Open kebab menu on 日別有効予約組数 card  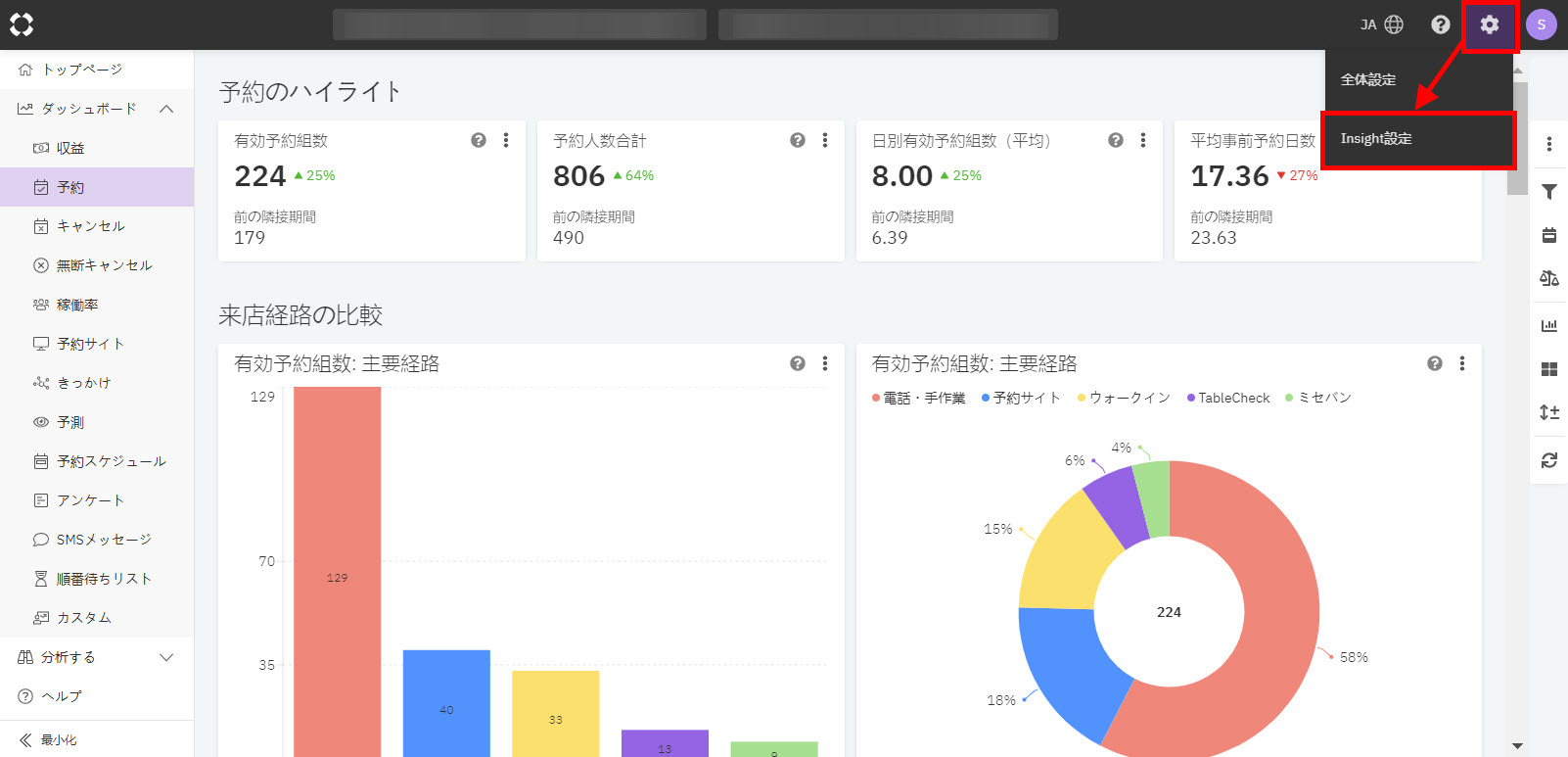point(1143,140)
